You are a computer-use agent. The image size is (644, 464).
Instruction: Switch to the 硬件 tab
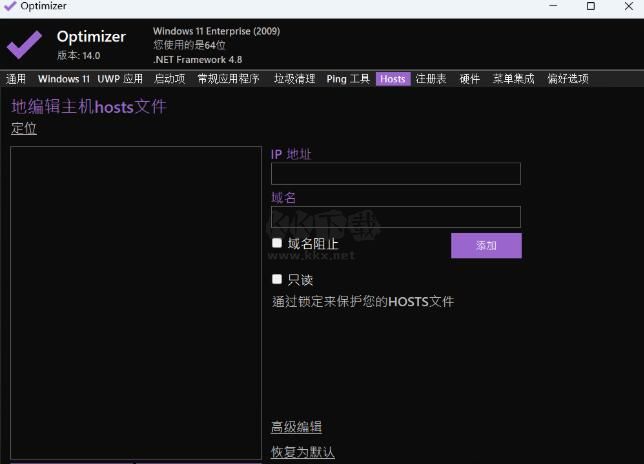(470, 79)
